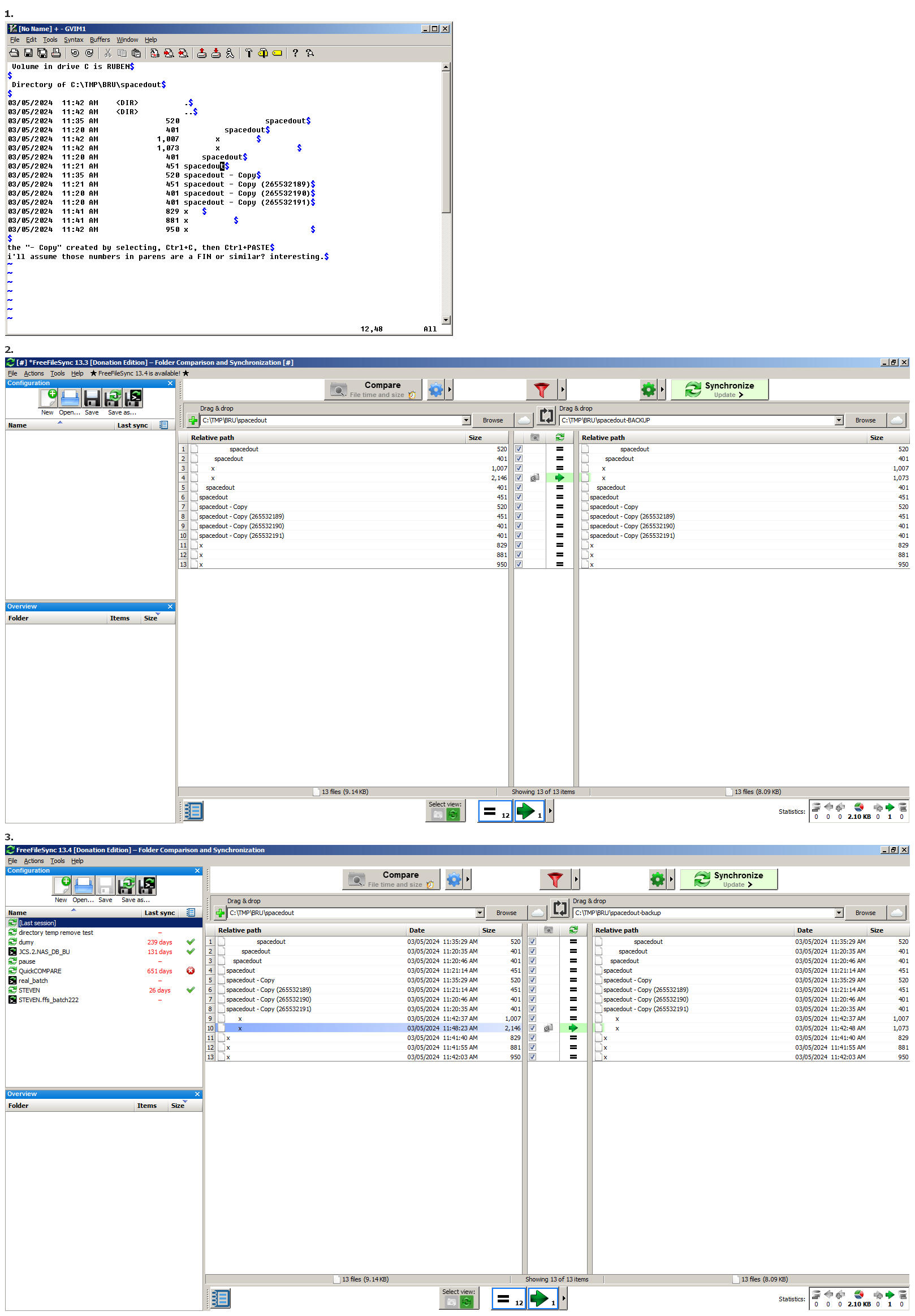Open the Actions menu in FreeFileSync 13.3

click(34, 374)
